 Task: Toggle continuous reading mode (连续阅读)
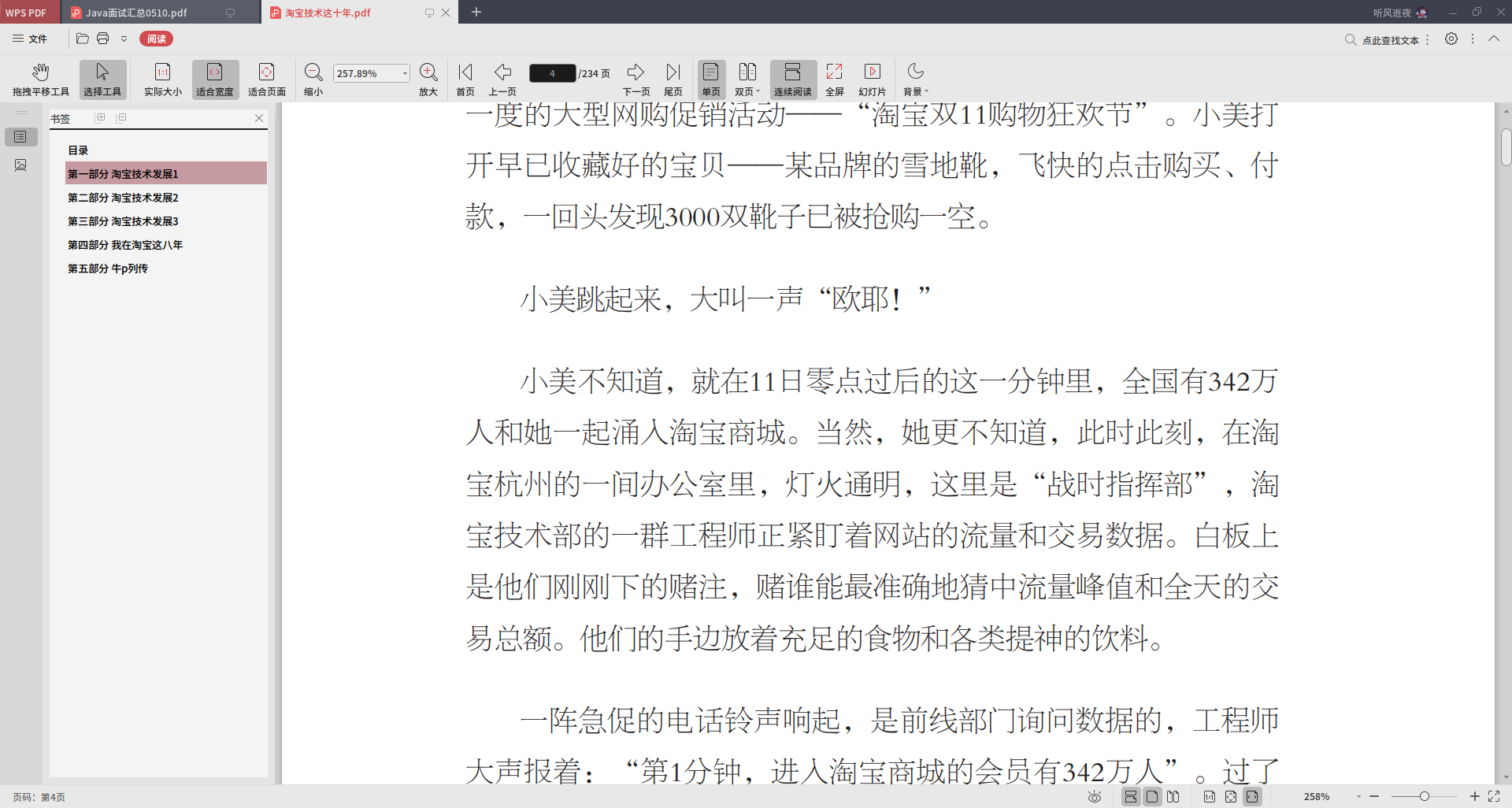(x=793, y=80)
